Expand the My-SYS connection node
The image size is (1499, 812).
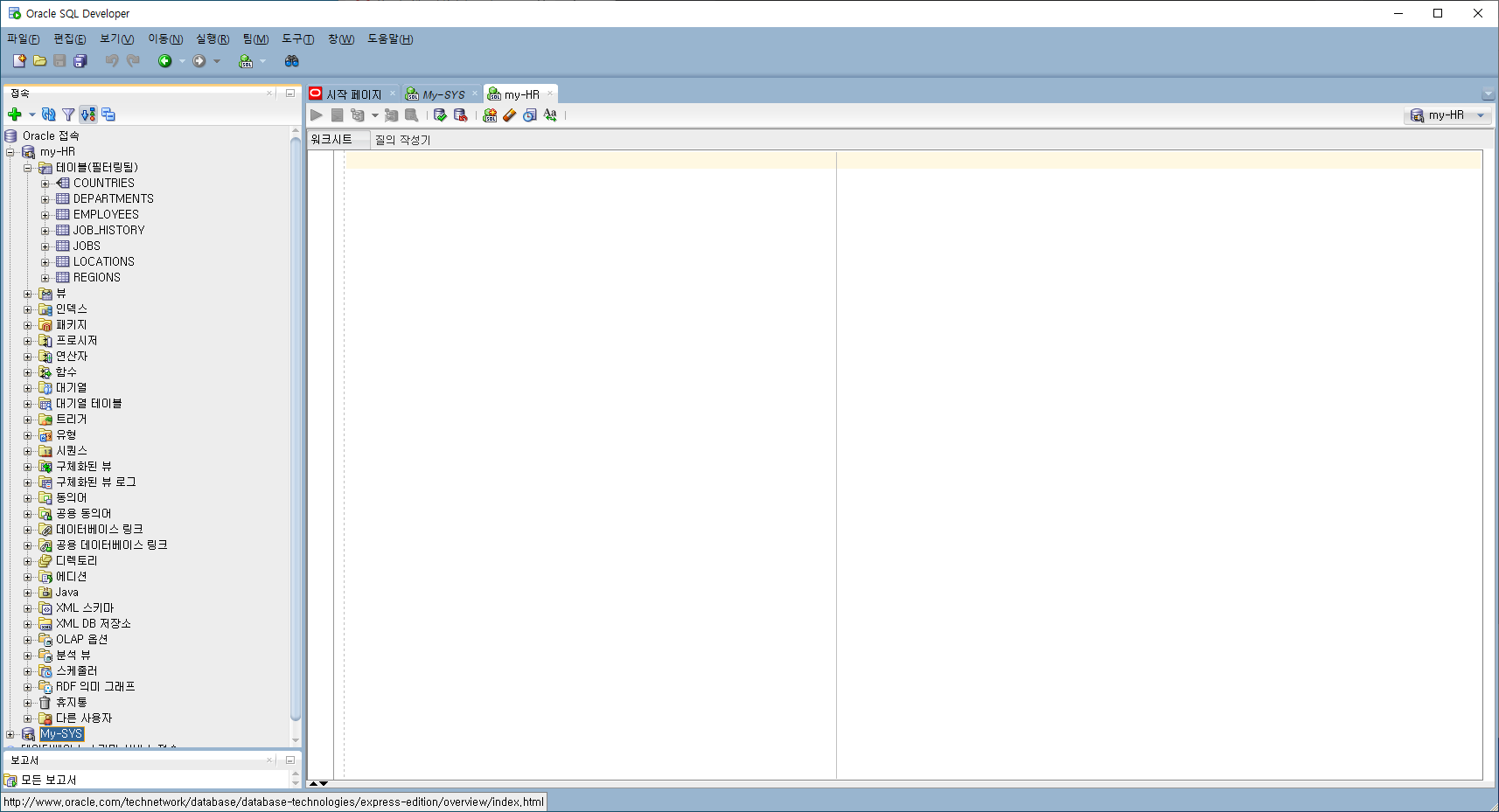pos(10,734)
